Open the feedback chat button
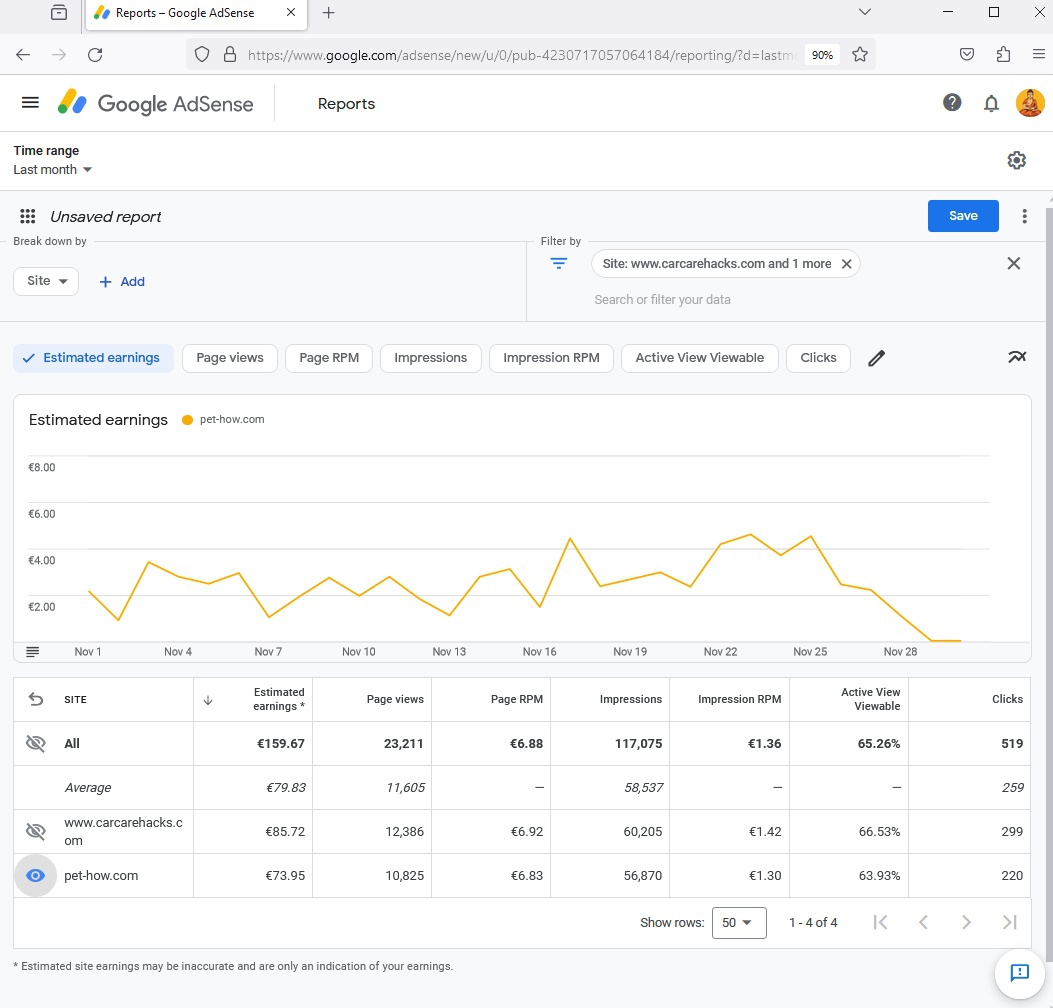The width and height of the screenshot is (1053, 1008). (x=1019, y=972)
